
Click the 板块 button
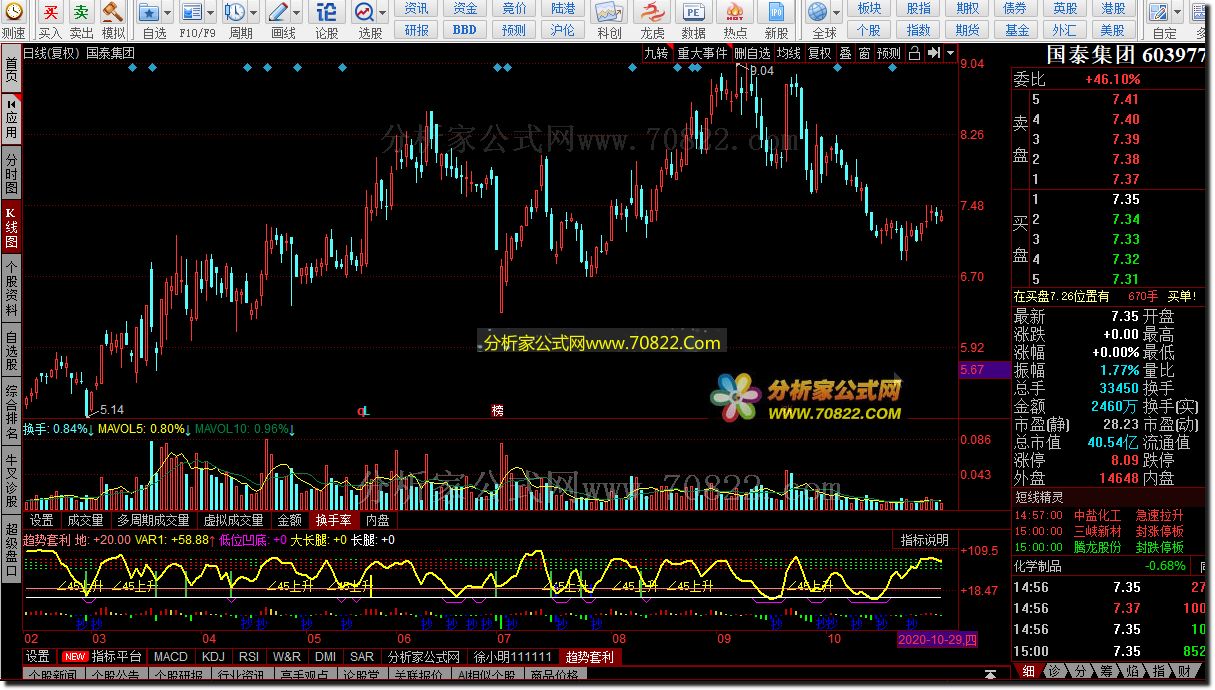[x=869, y=8]
